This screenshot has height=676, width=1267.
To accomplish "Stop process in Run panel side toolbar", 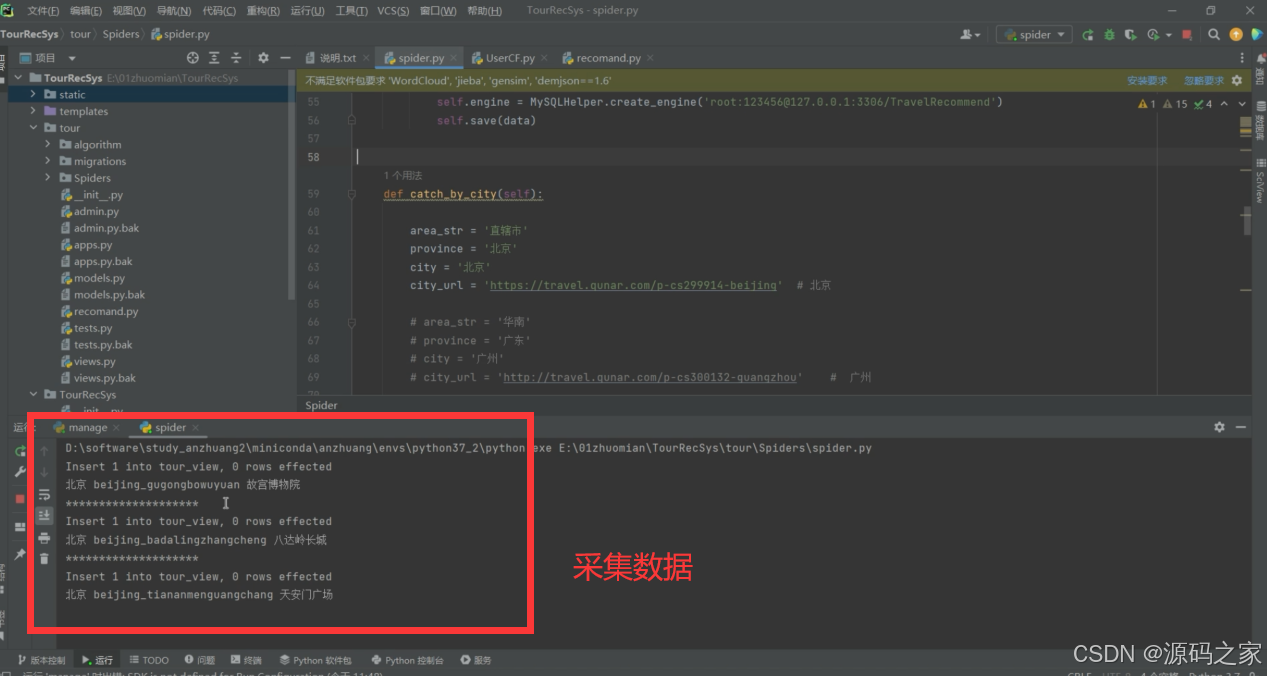I will click(20, 498).
